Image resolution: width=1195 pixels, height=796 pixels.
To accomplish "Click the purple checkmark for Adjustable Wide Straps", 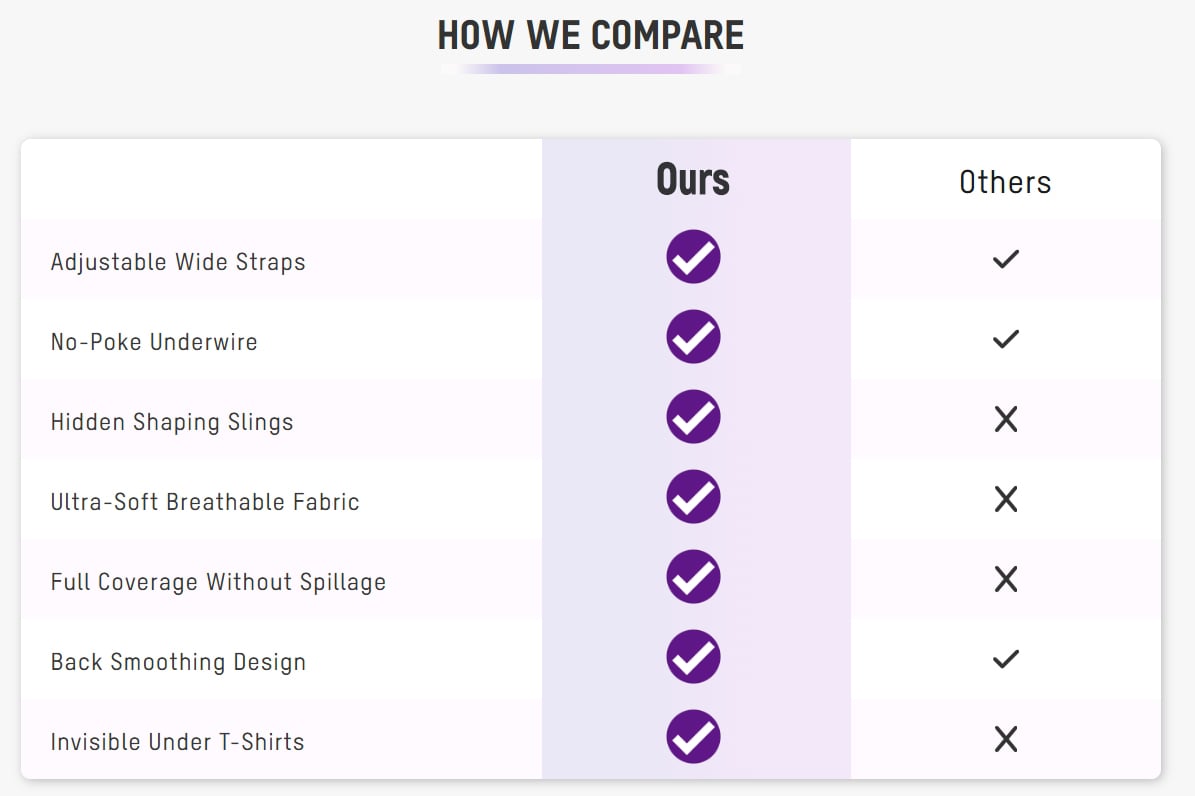I will [x=693, y=257].
